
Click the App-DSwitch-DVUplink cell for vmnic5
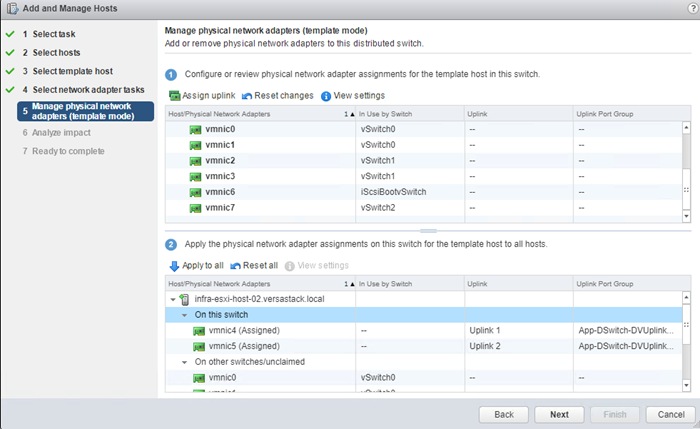coord(626,346)
